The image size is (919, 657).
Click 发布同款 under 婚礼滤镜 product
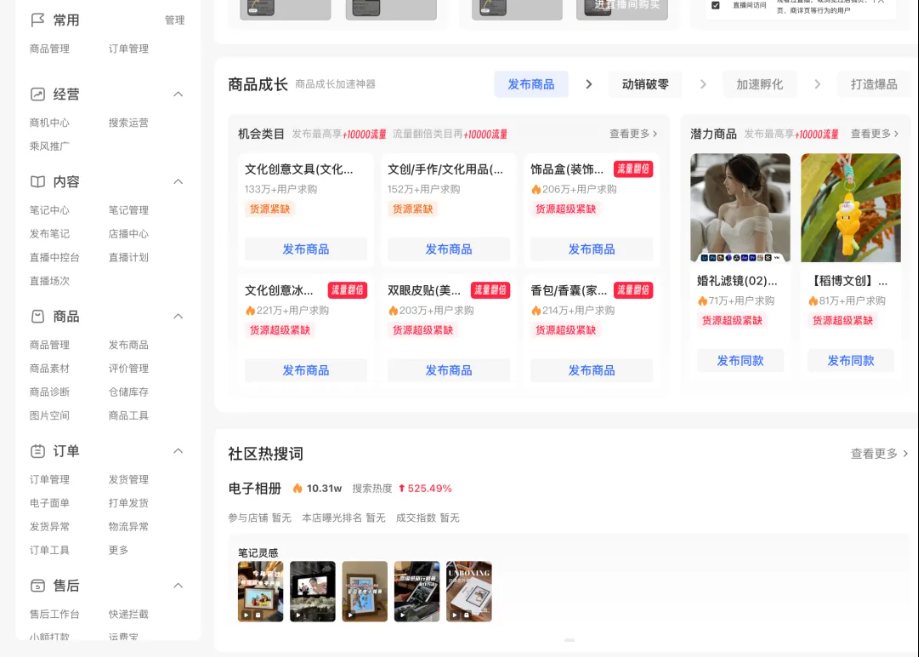click(740, 360)
